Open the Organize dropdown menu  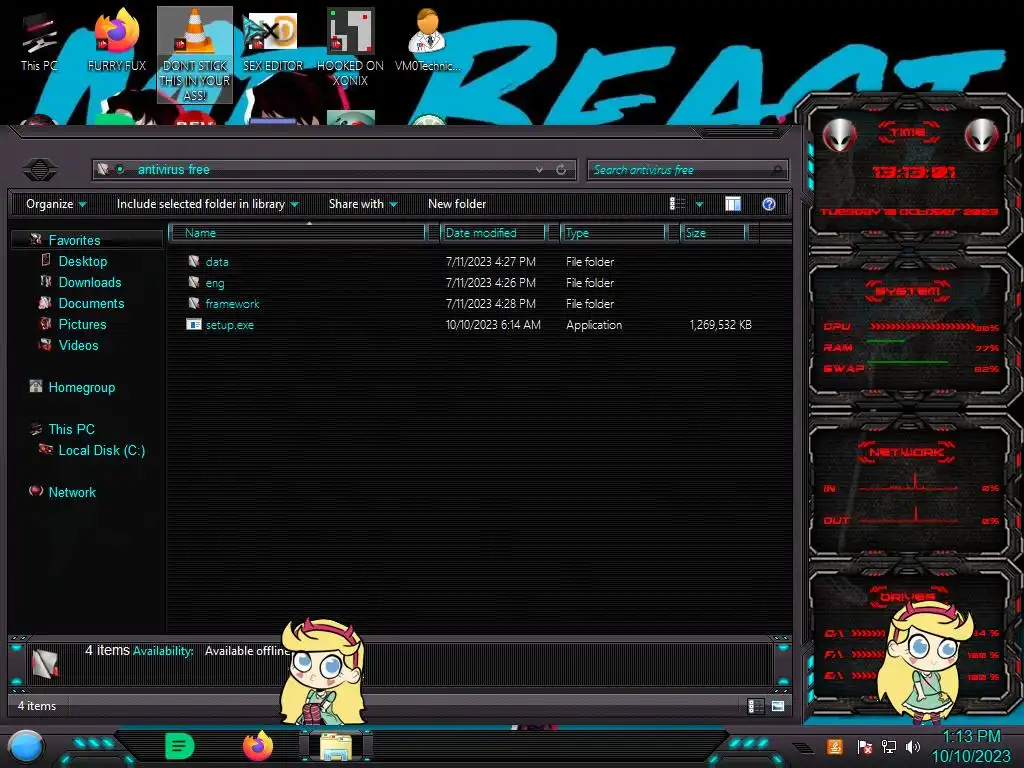[56, 204]
